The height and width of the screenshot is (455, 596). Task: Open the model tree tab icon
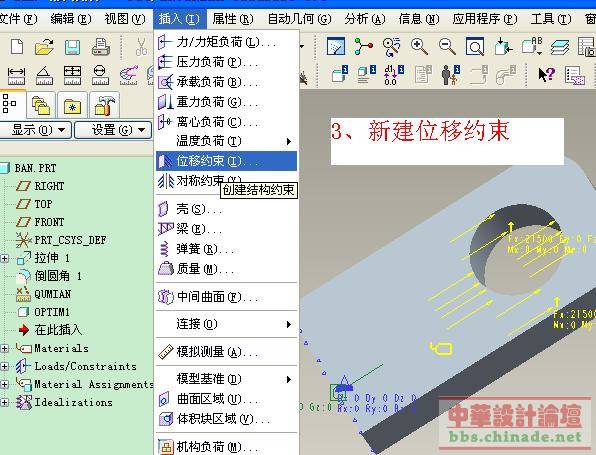click(x=10, y=104)
